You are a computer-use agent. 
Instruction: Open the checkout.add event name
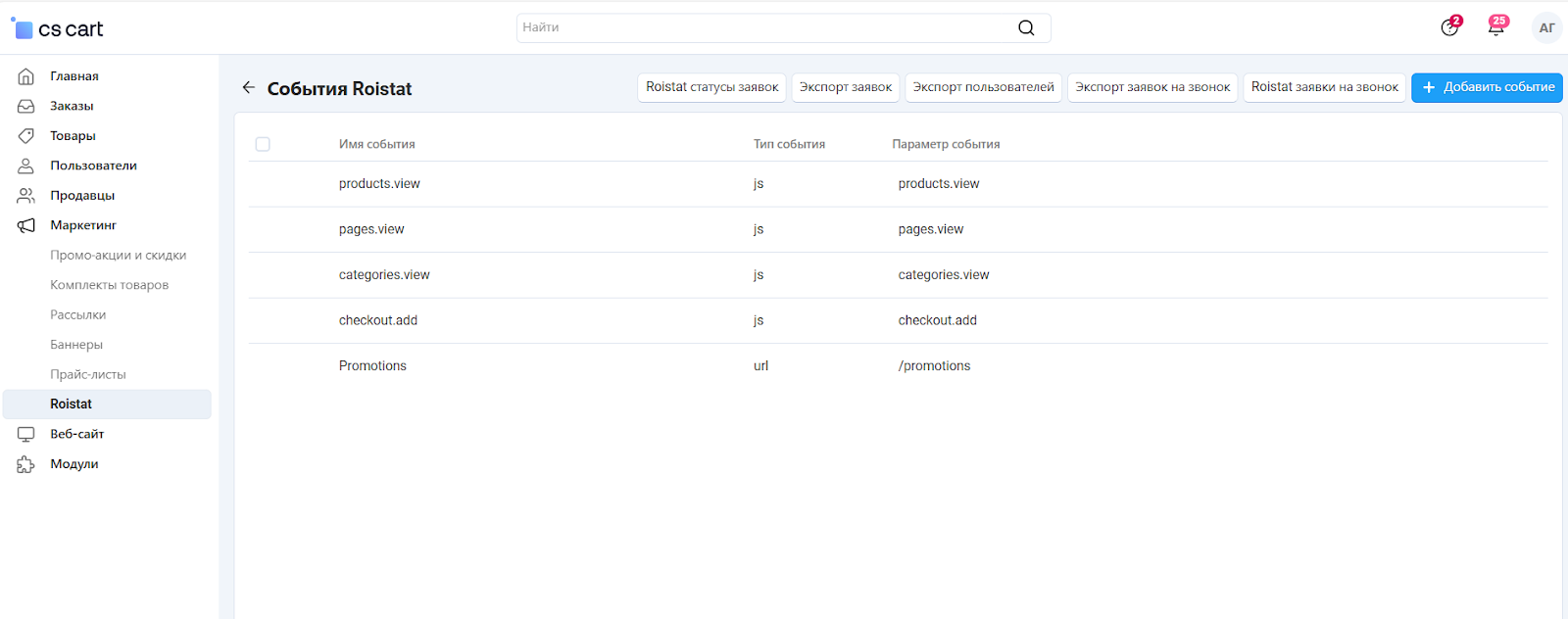click(378, 320)
